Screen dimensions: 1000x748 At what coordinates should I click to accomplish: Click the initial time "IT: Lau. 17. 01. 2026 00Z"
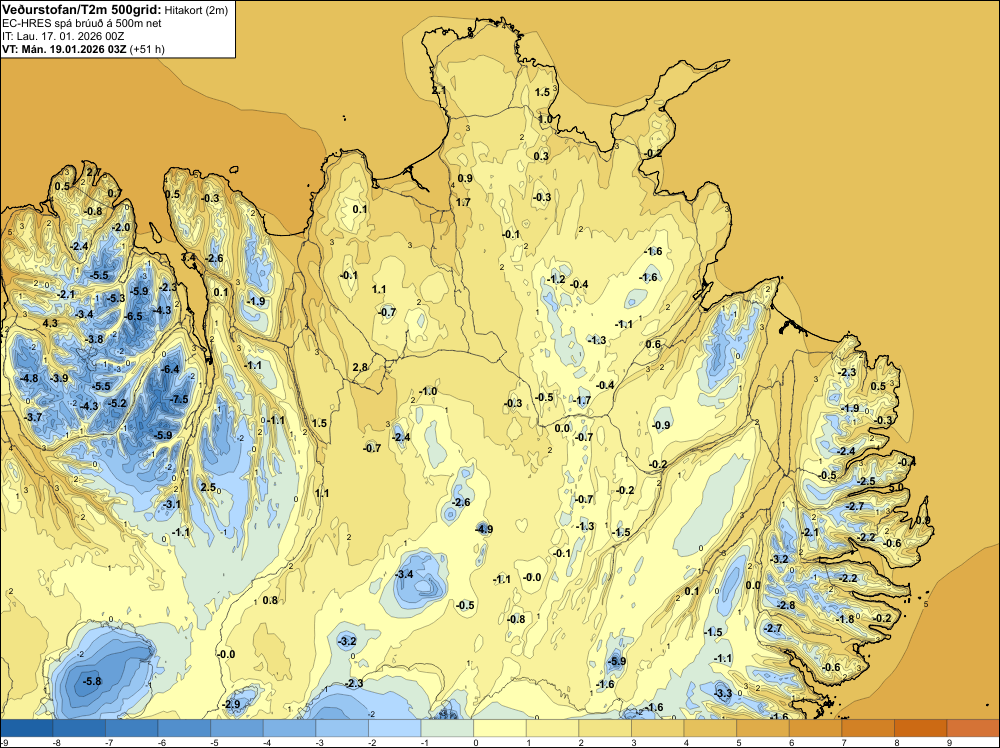[x=63, y=36]
